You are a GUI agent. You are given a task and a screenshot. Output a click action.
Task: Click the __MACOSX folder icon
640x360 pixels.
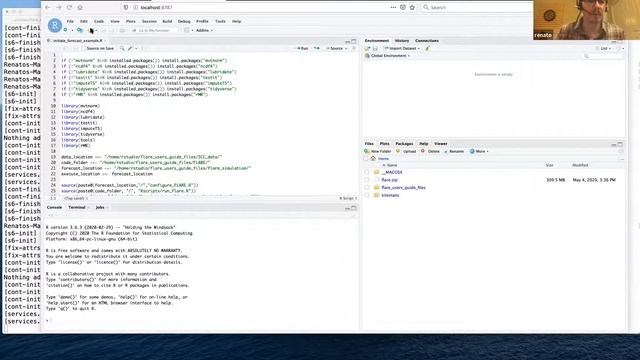click(377, 172)
